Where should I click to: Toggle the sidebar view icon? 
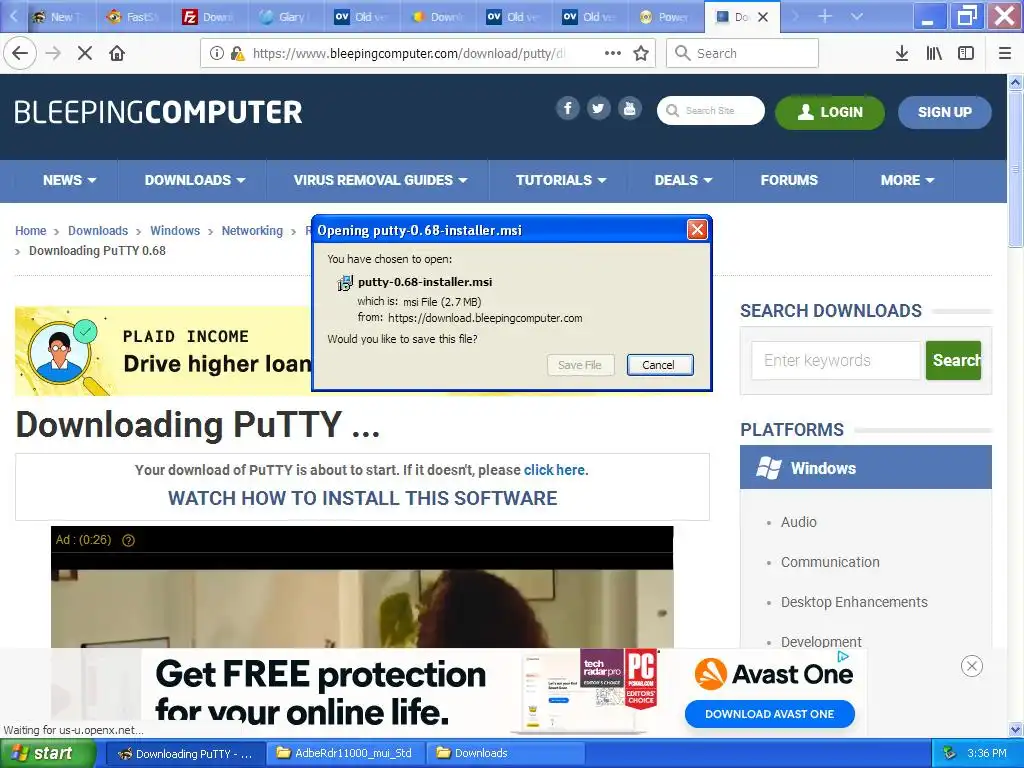pyautogui.click(x=966, y=54)
